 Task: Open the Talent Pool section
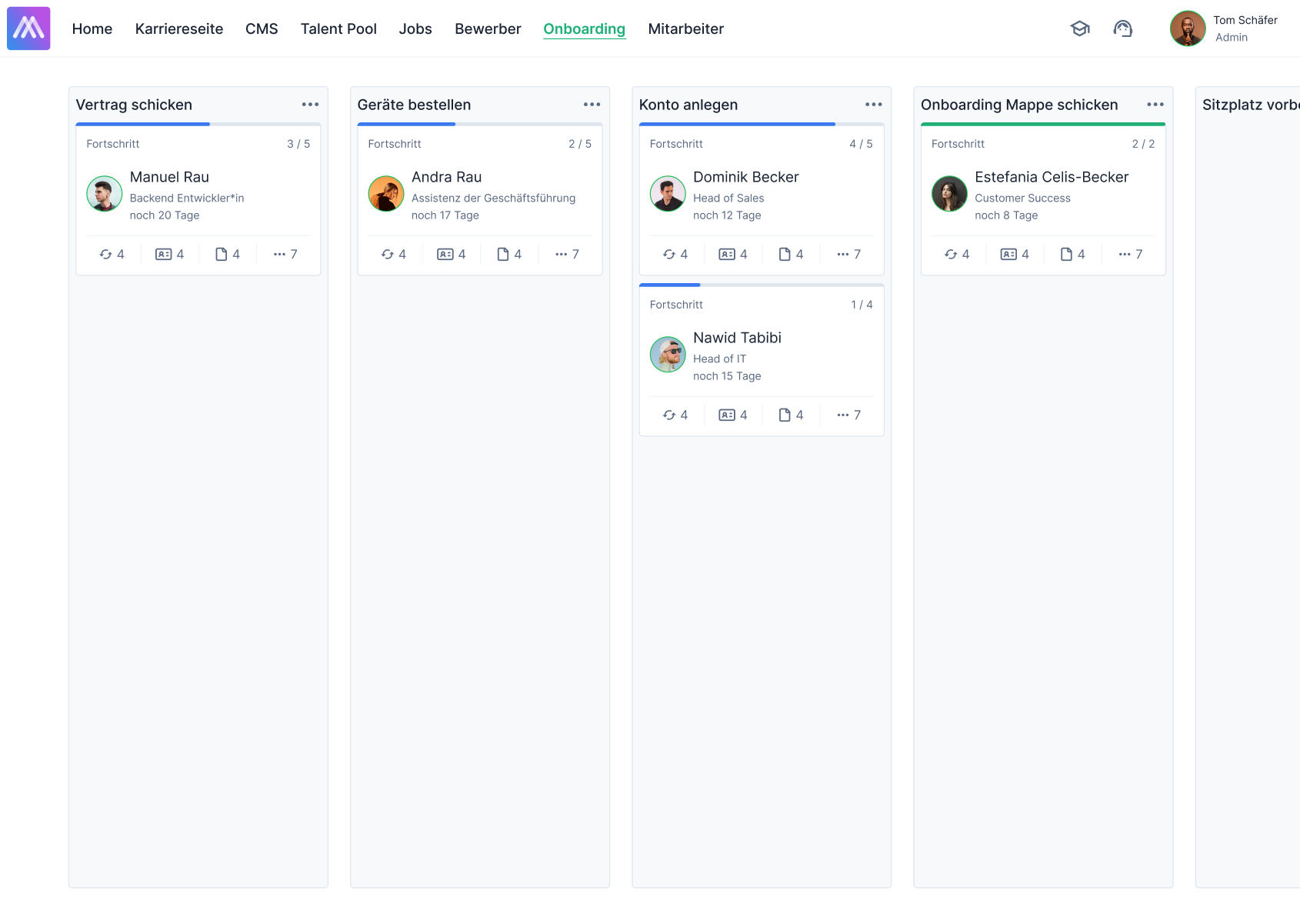coord(338,28)
